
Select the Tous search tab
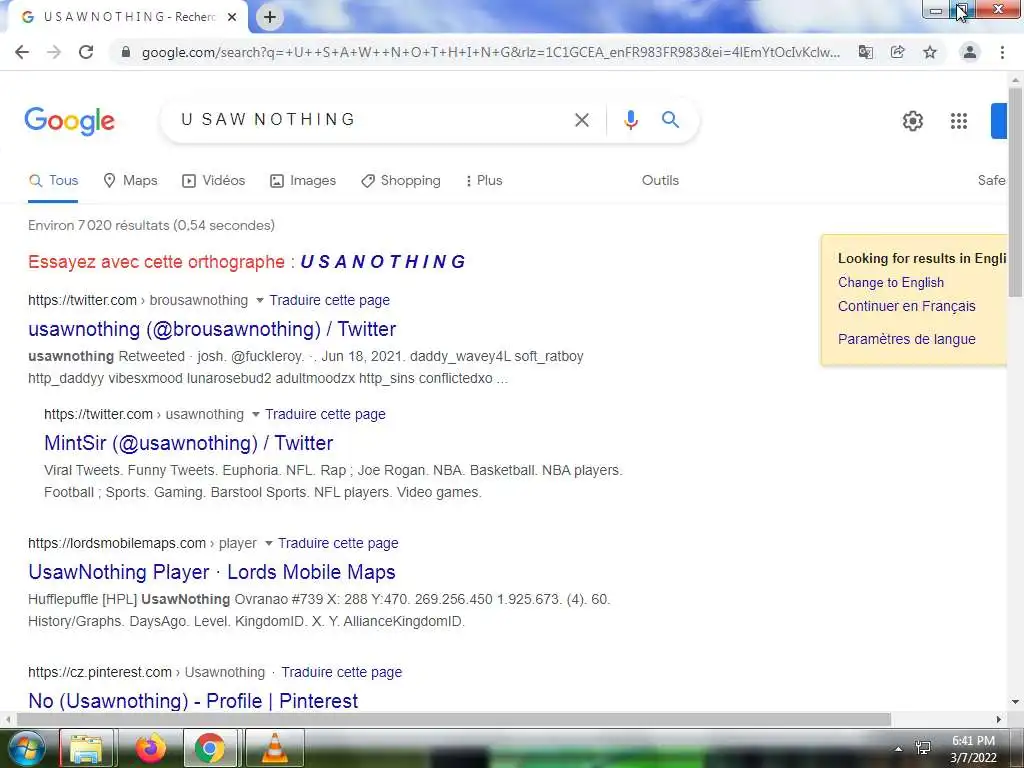[54, 181]
